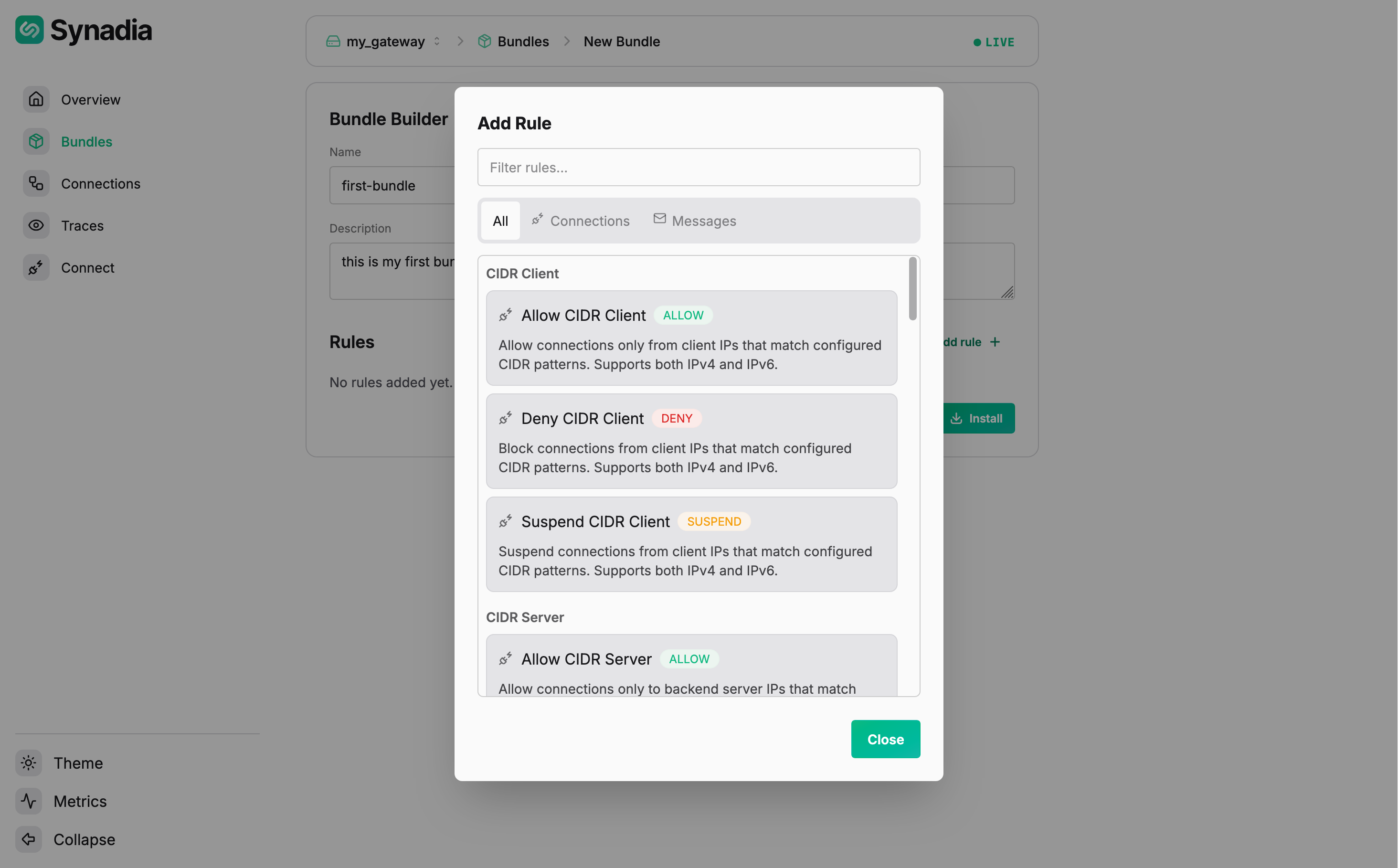
Task: Open the Metrics activity icon
Action: (29, 802)
